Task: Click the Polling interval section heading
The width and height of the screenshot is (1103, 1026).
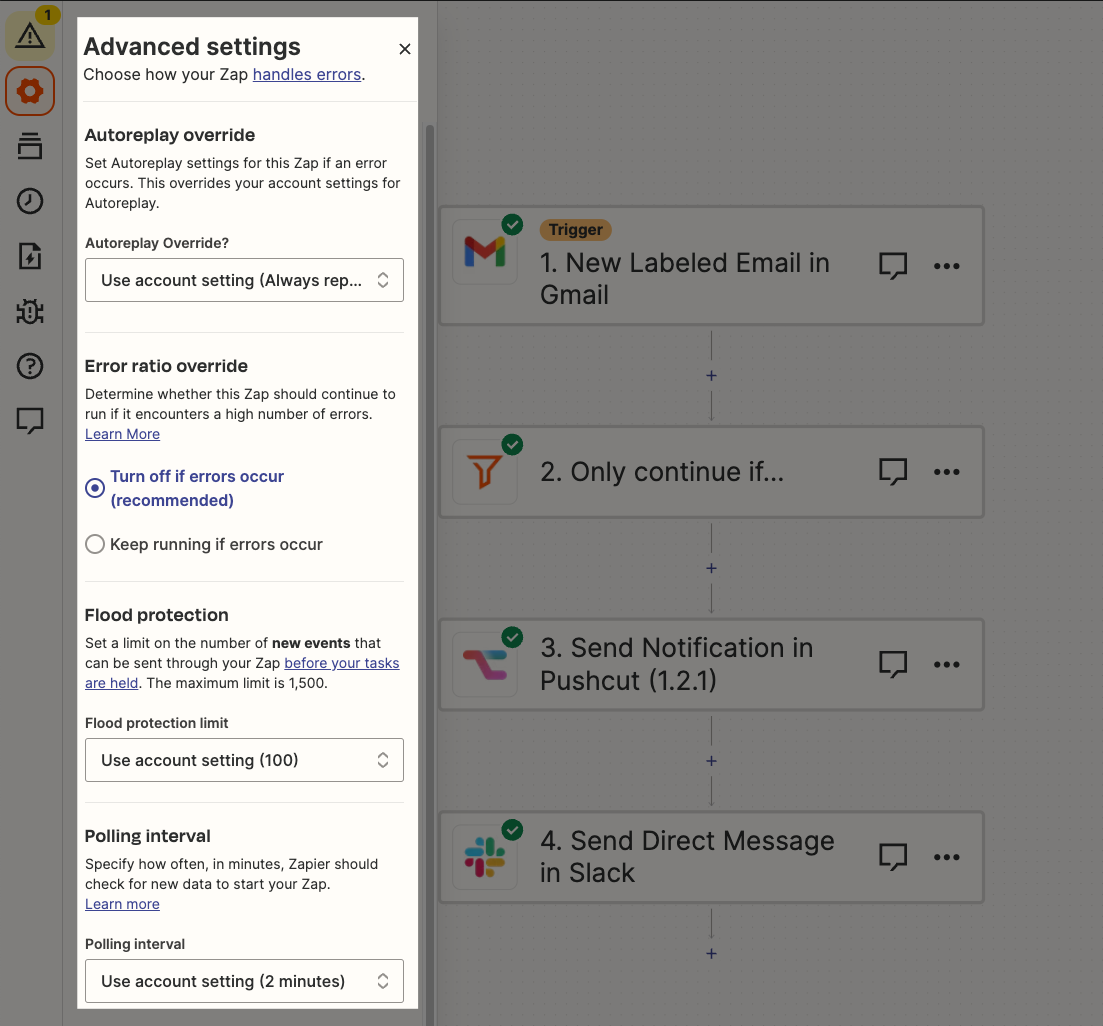Action: point(148,836)
